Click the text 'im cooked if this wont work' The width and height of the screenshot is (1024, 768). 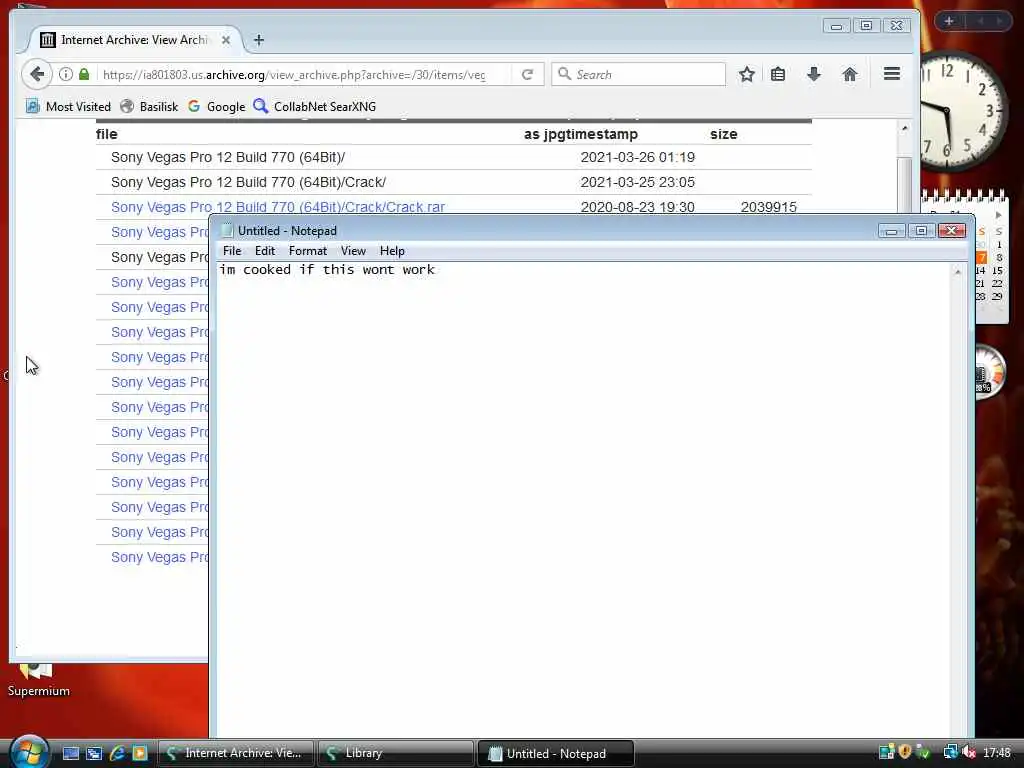pyautogui.click(x=327, y=270)
